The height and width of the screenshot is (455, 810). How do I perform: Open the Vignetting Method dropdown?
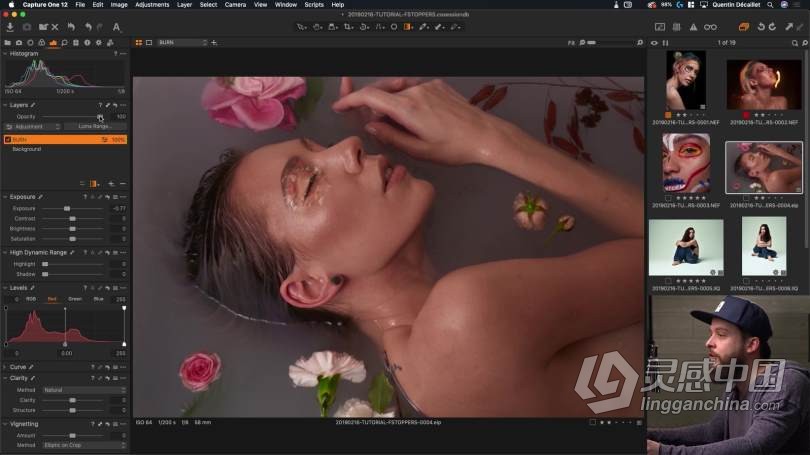click(x=84, y=445)
